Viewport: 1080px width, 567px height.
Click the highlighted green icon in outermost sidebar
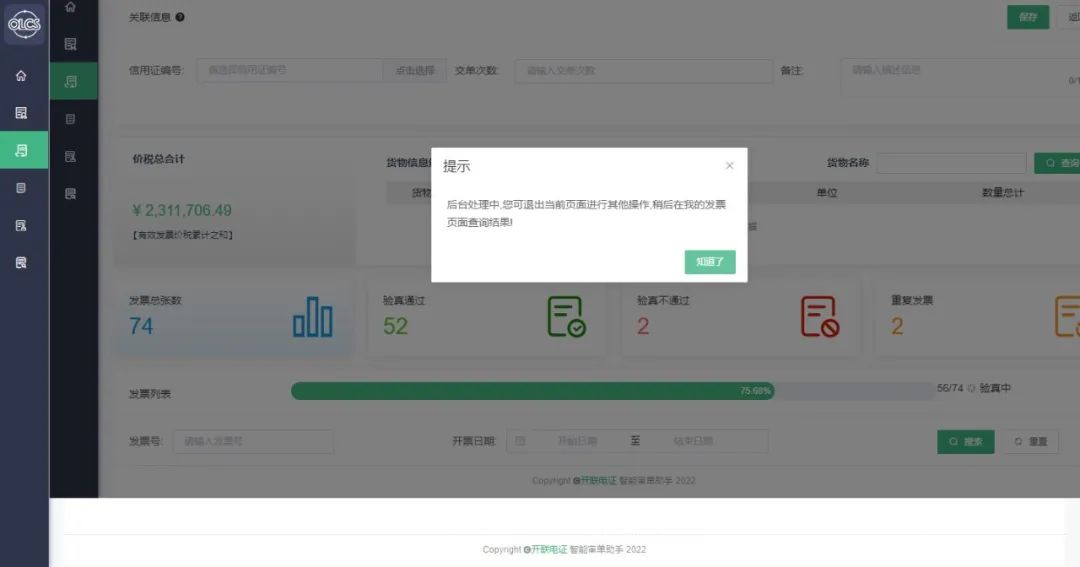click(22, 150)
